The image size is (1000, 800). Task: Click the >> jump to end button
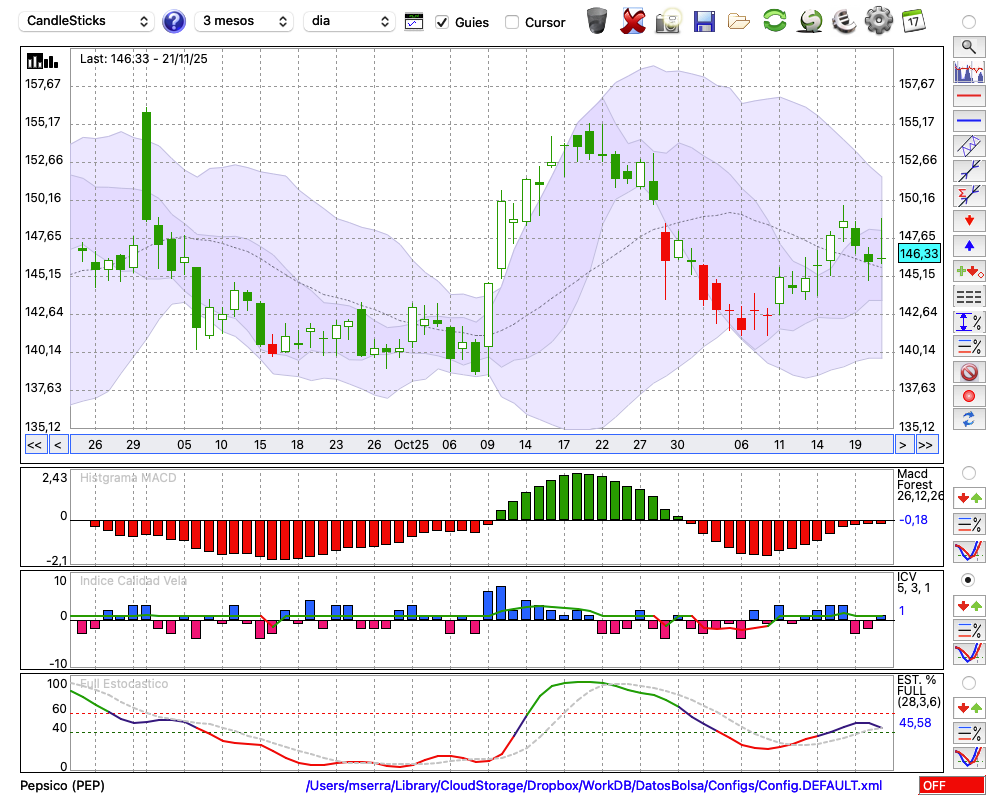tap(926, 444)
